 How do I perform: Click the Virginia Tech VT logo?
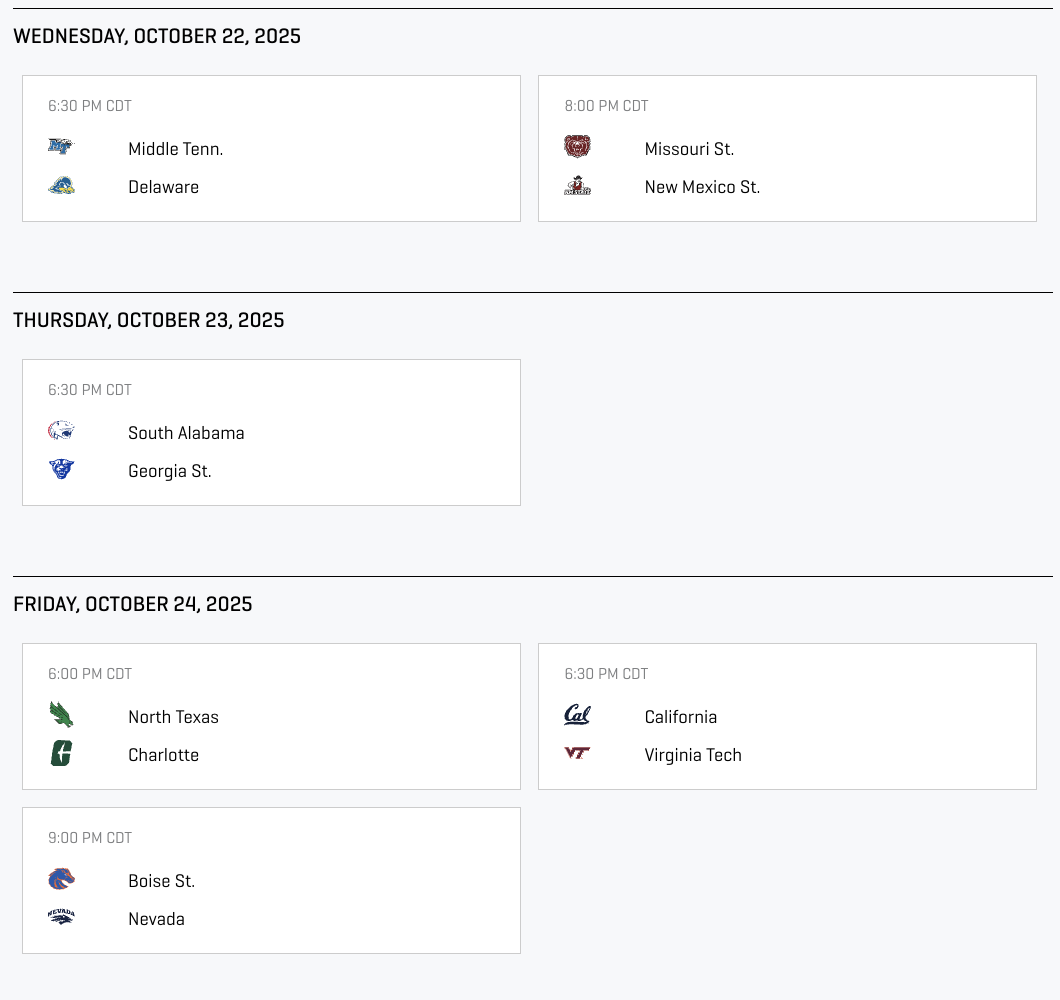(x=577, y=753)
